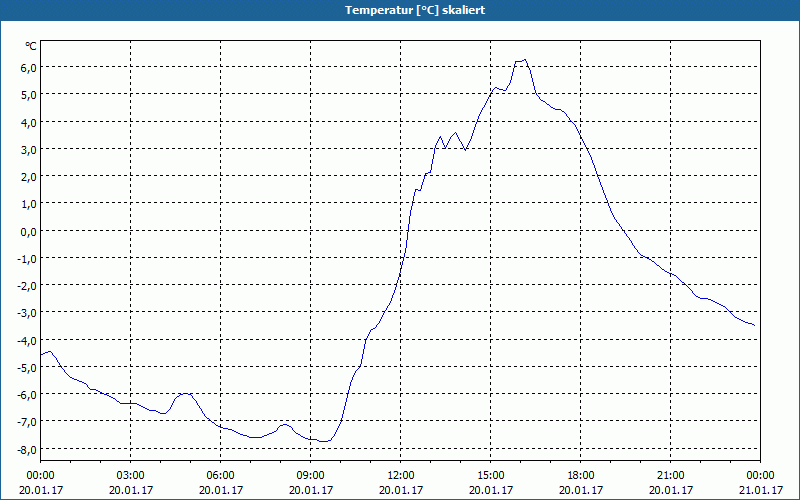This screenshot has width=800, height=500.
Task: Click the 12:00 time label
Action: pos(401,476)
